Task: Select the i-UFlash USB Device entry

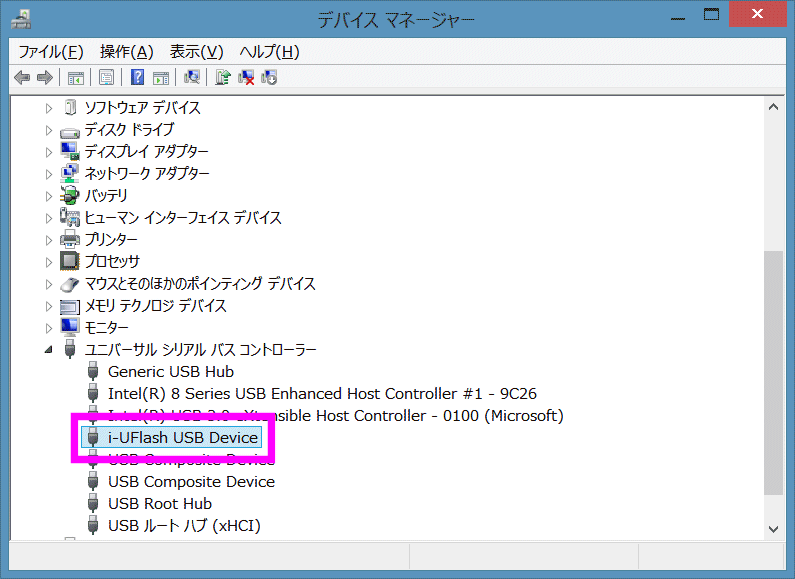Action: [184, 438]
